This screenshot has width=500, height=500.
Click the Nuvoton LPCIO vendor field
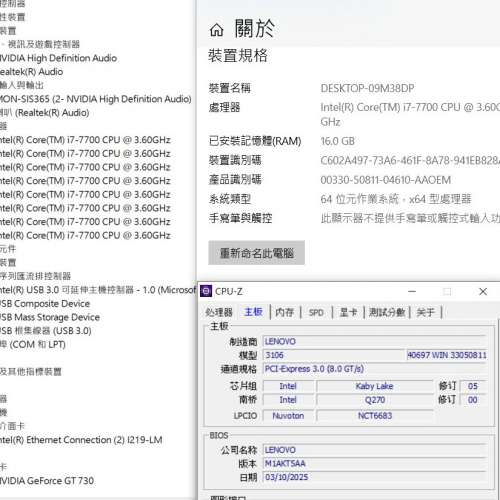[x=288, y=415]
